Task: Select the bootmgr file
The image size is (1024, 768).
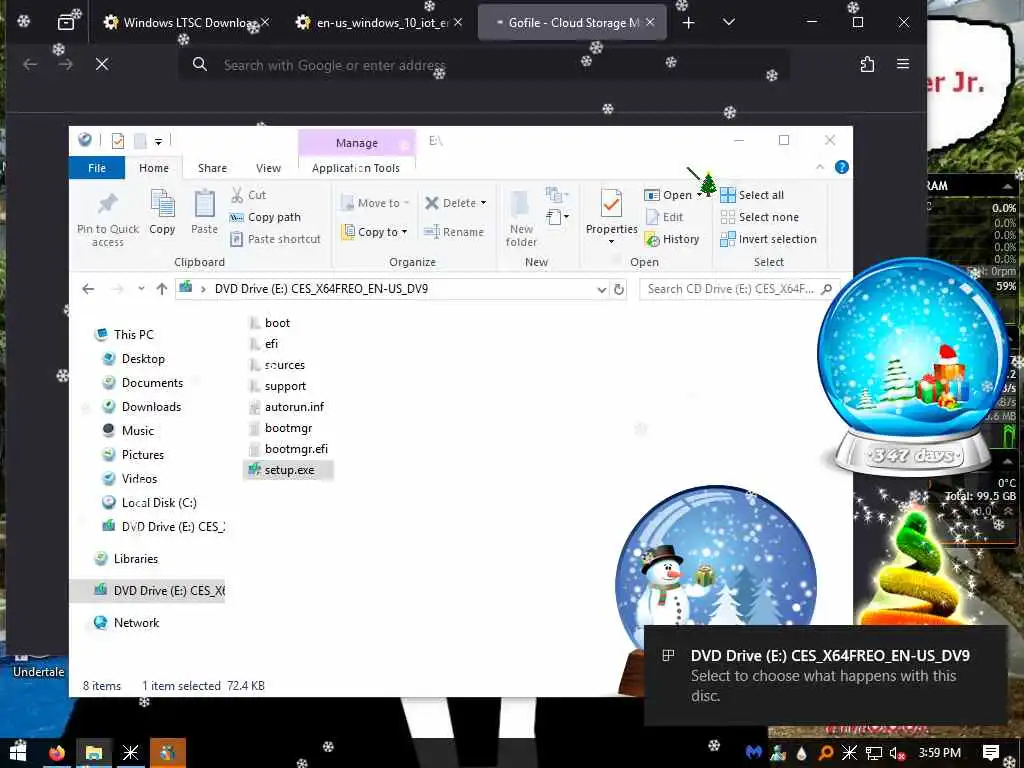Action: point(280,428)
